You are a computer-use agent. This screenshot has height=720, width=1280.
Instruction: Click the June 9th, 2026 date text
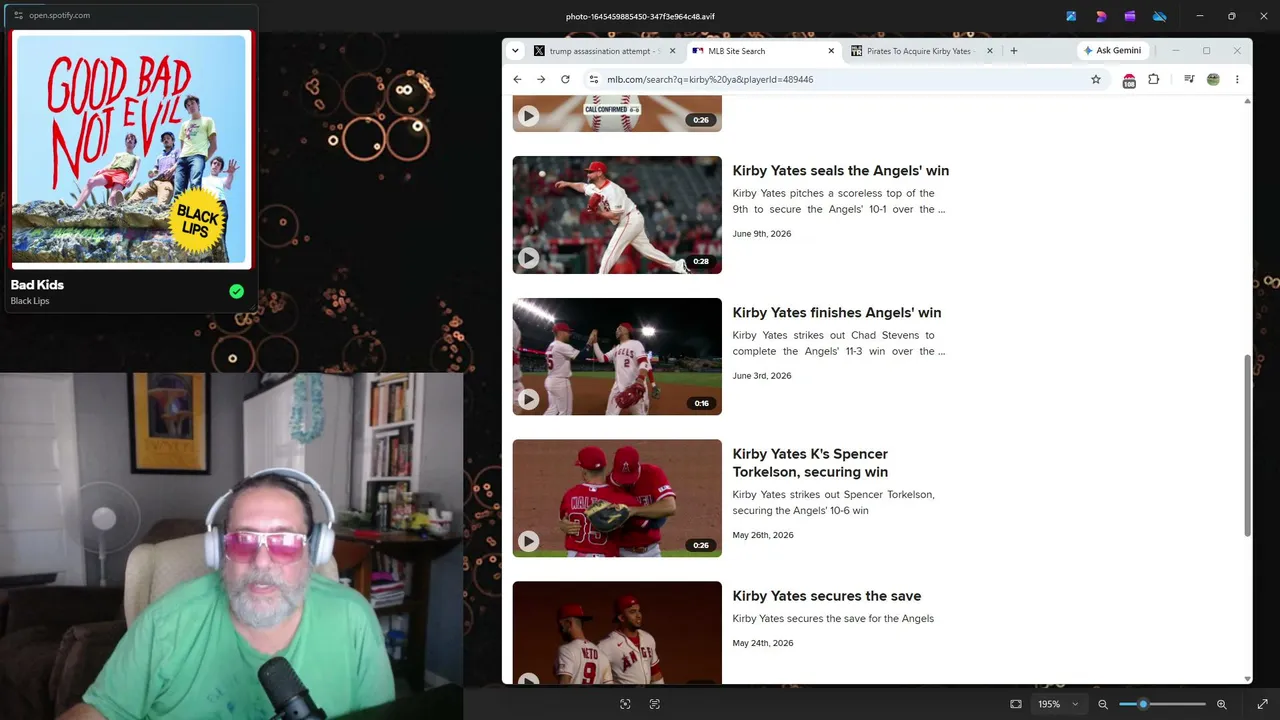761,234
